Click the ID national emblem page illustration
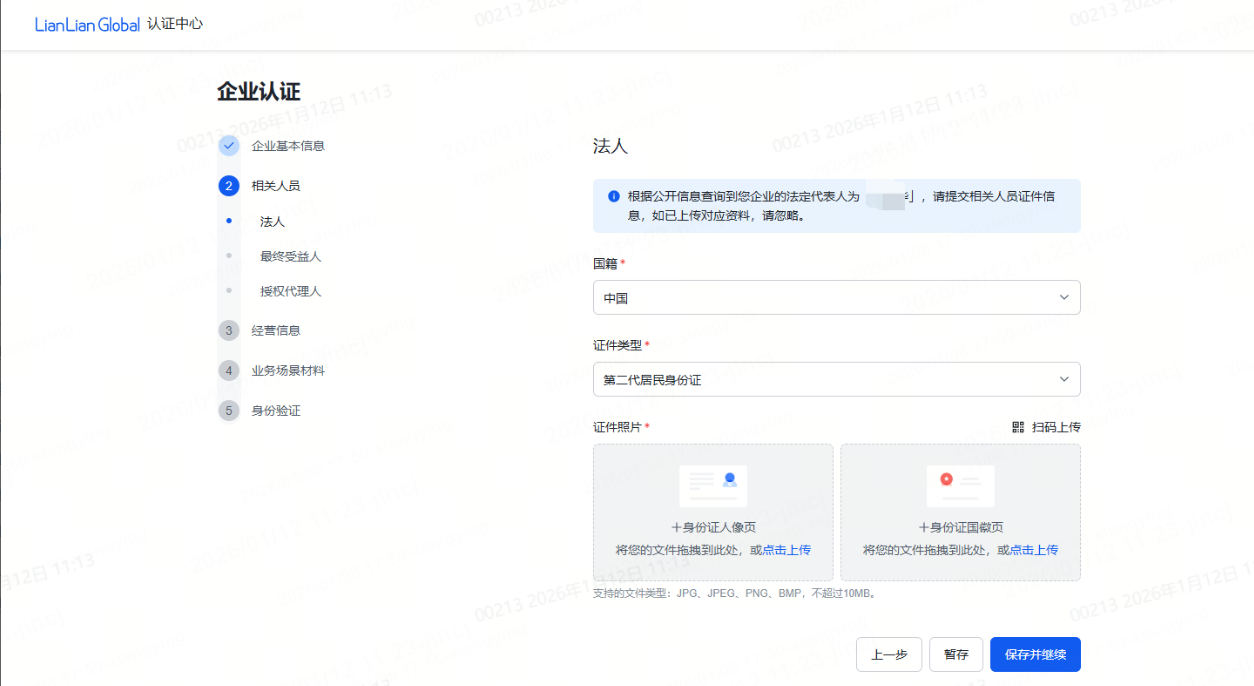This screenshot has height=686, width=1254. pos(960,486)
